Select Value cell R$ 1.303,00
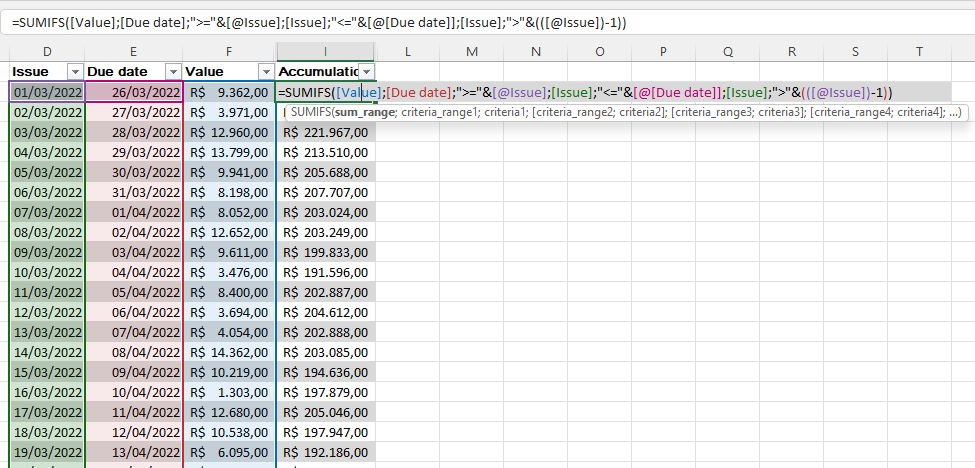 point(229,392)
